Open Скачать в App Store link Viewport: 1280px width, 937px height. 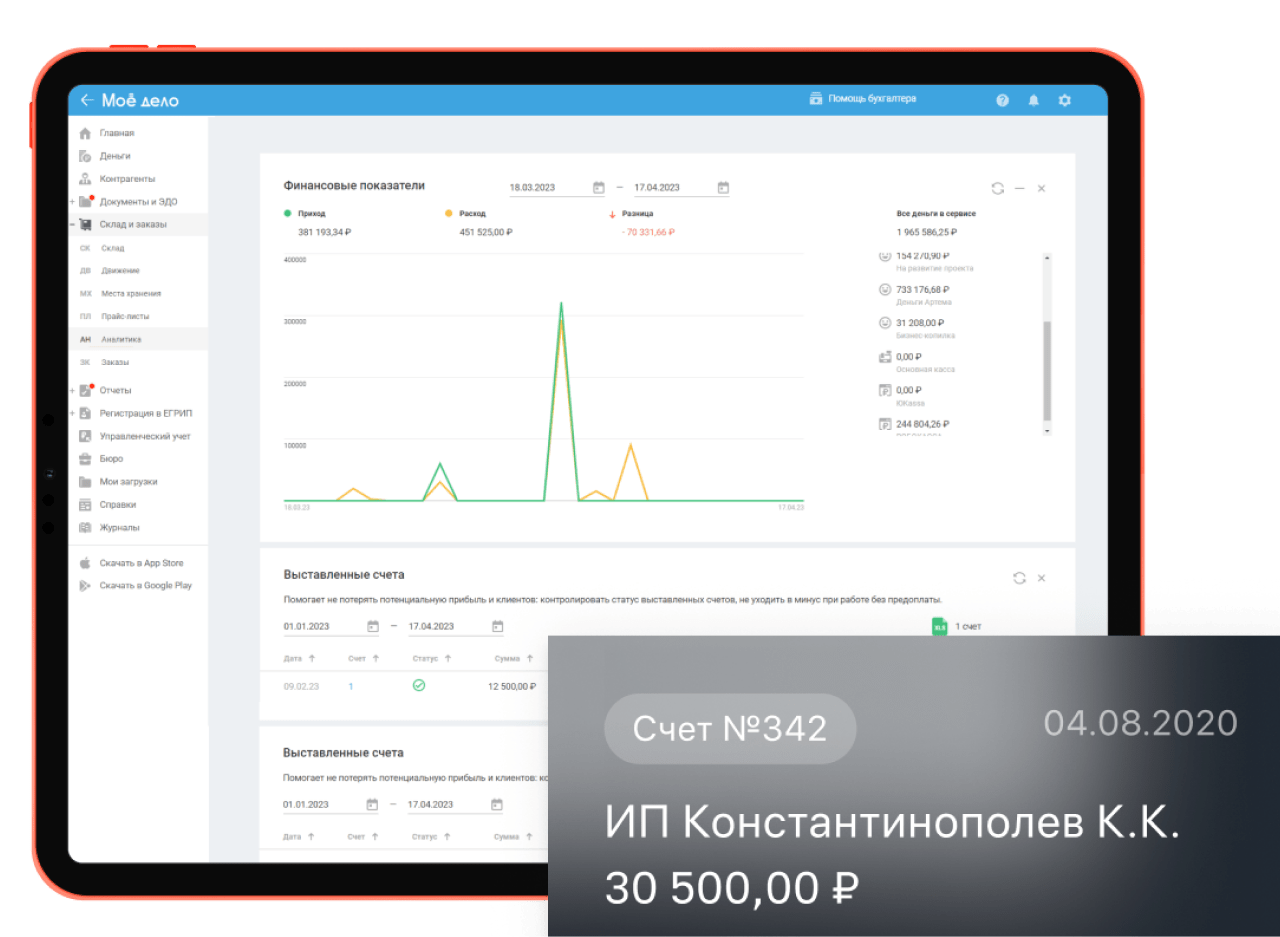pos(141,563)
